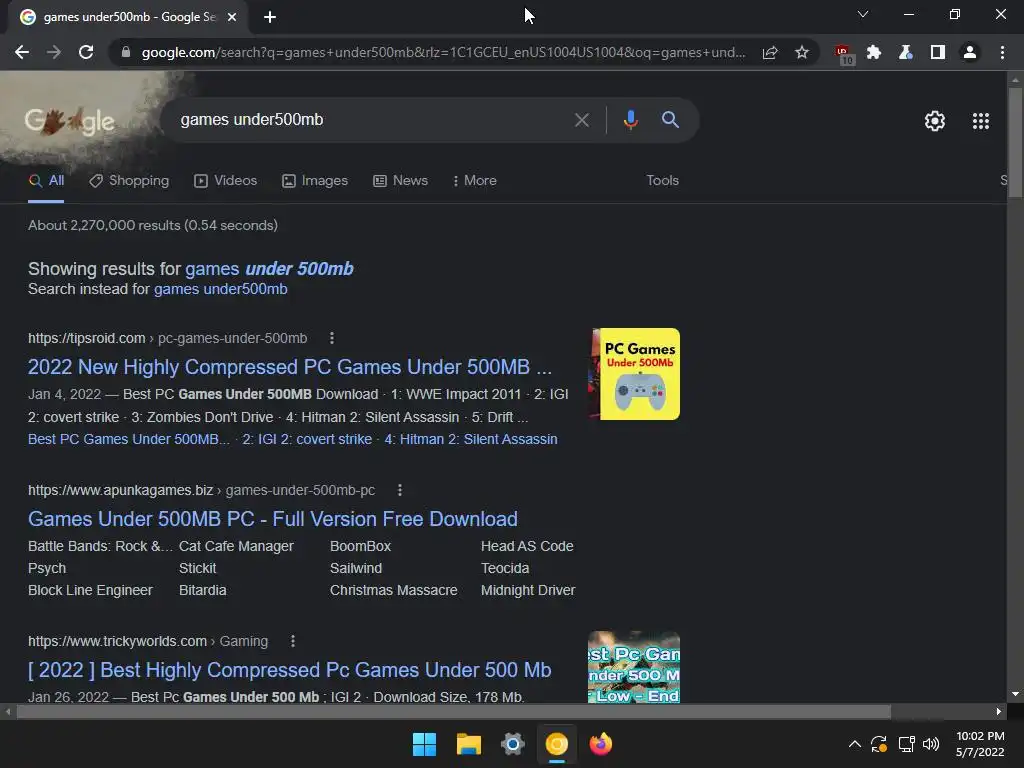
Task: Click the Christmas Massacre entry
Action: (x=394, y=590)
